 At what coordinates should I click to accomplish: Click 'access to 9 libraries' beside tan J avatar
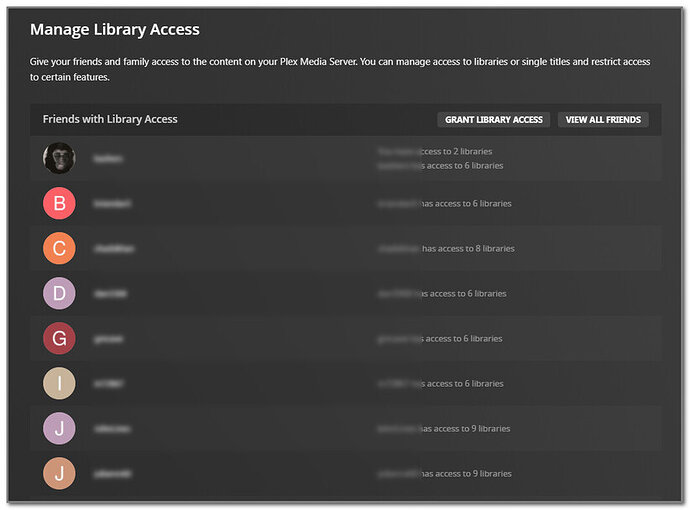[473, 473]
